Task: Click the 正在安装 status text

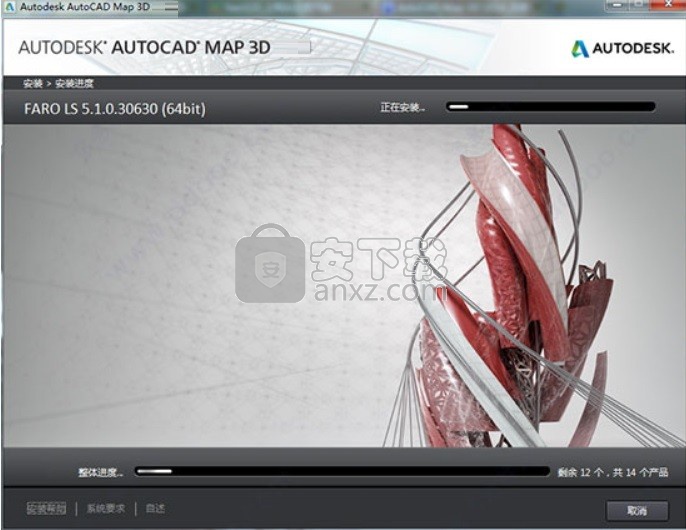Action: pos(402,107)
